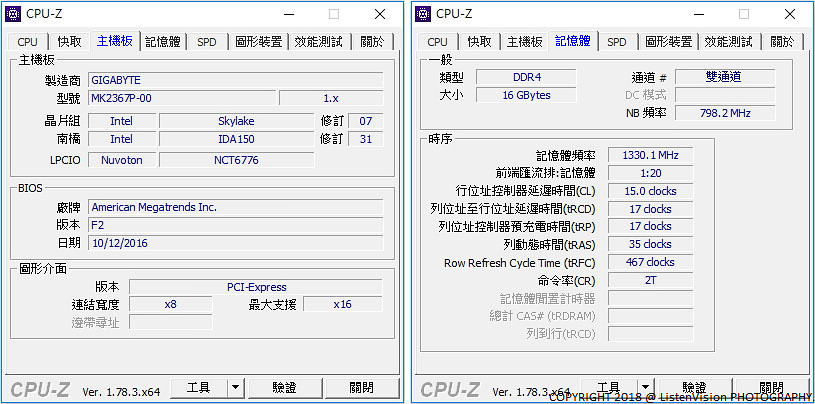Switch to 記憶體 tab in left window

[163, 42]
